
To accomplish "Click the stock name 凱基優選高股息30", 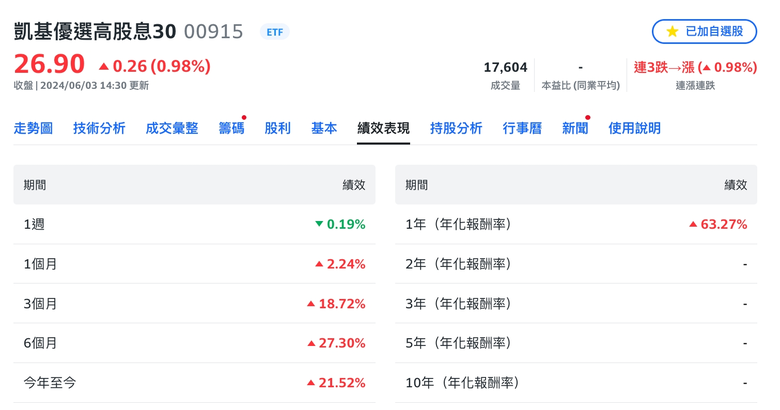I will coord(95,31).
